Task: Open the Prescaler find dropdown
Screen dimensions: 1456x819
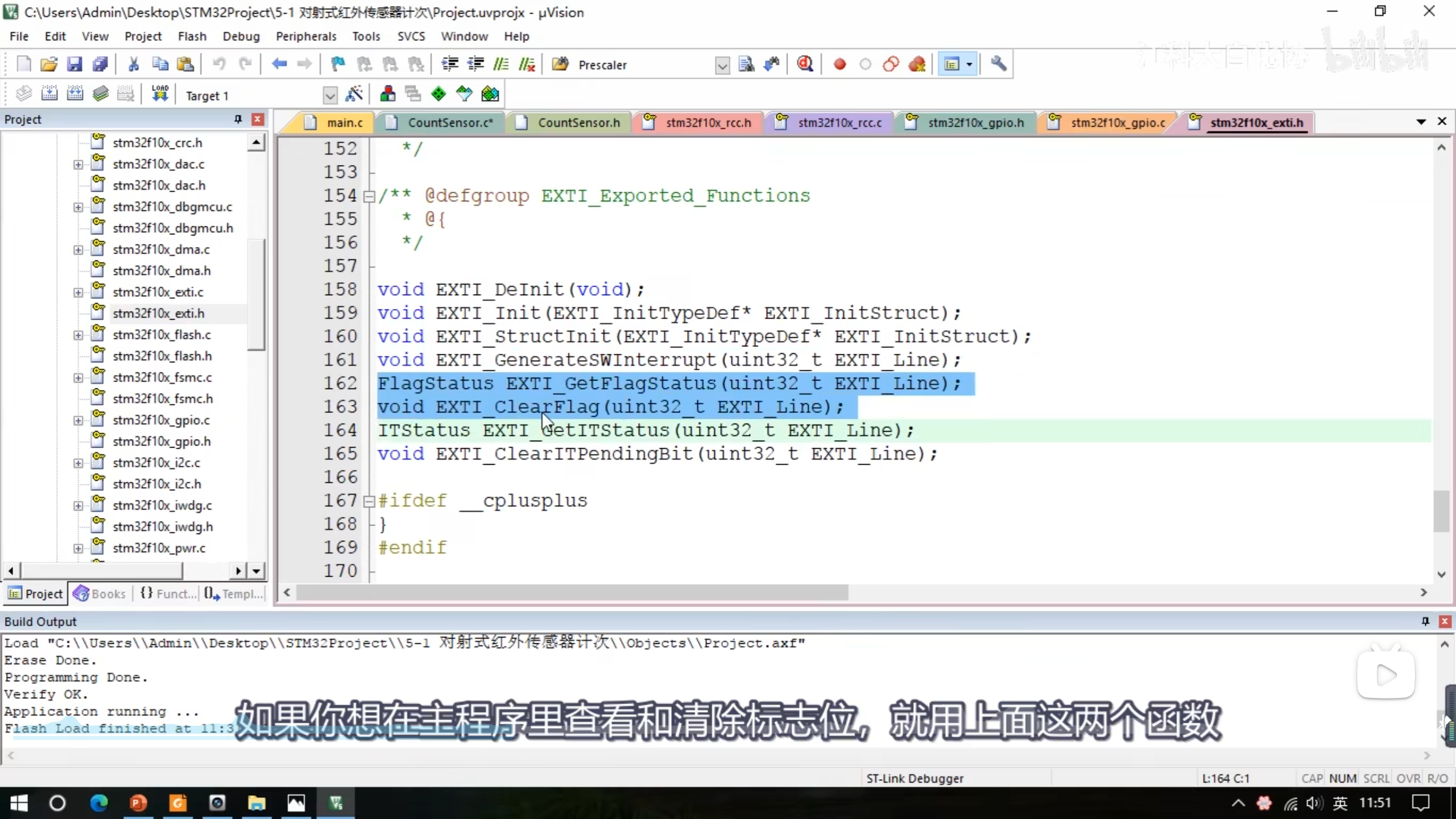Action: 722,65
